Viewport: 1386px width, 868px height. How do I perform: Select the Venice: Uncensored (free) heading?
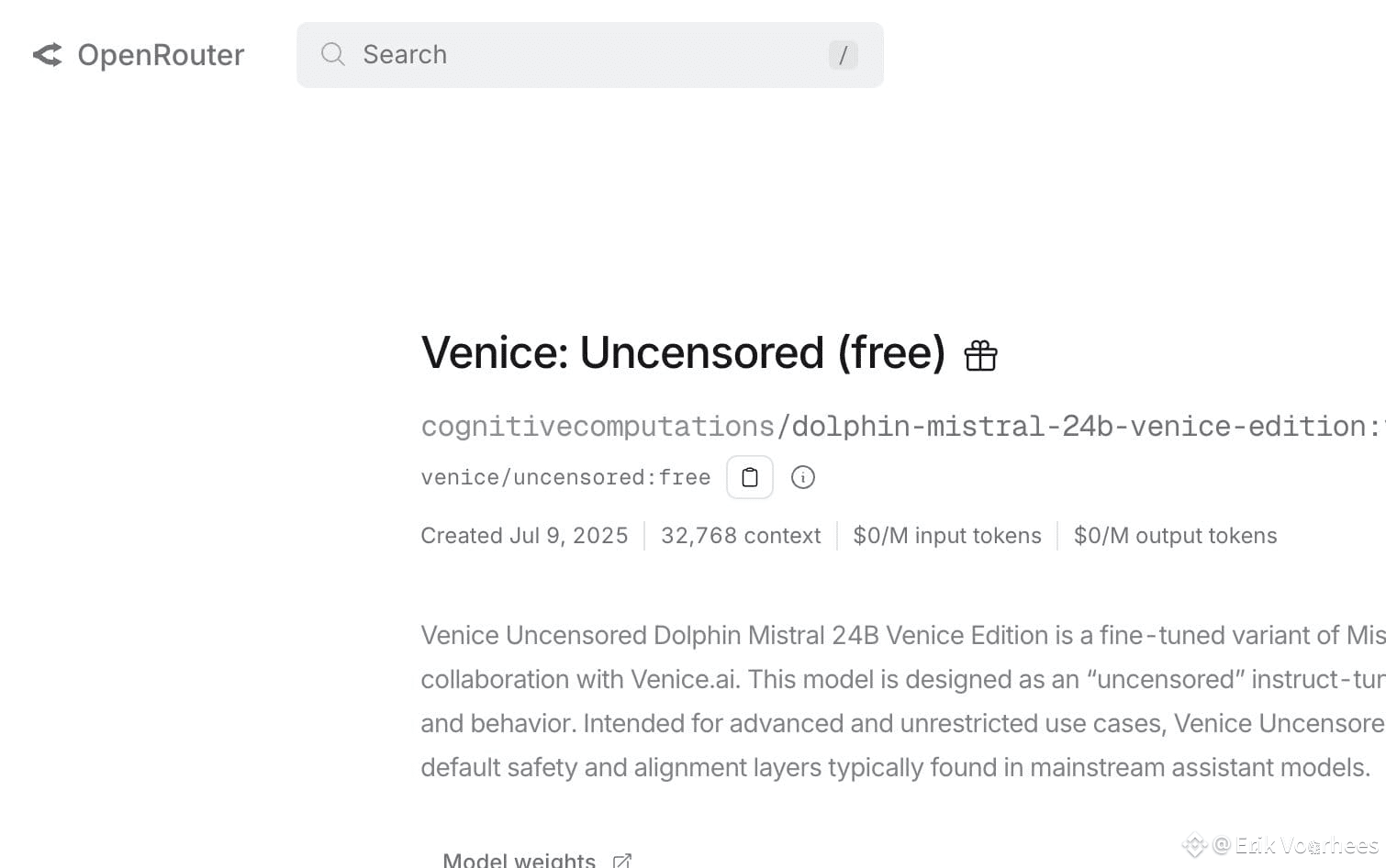[x=683, y=352]
